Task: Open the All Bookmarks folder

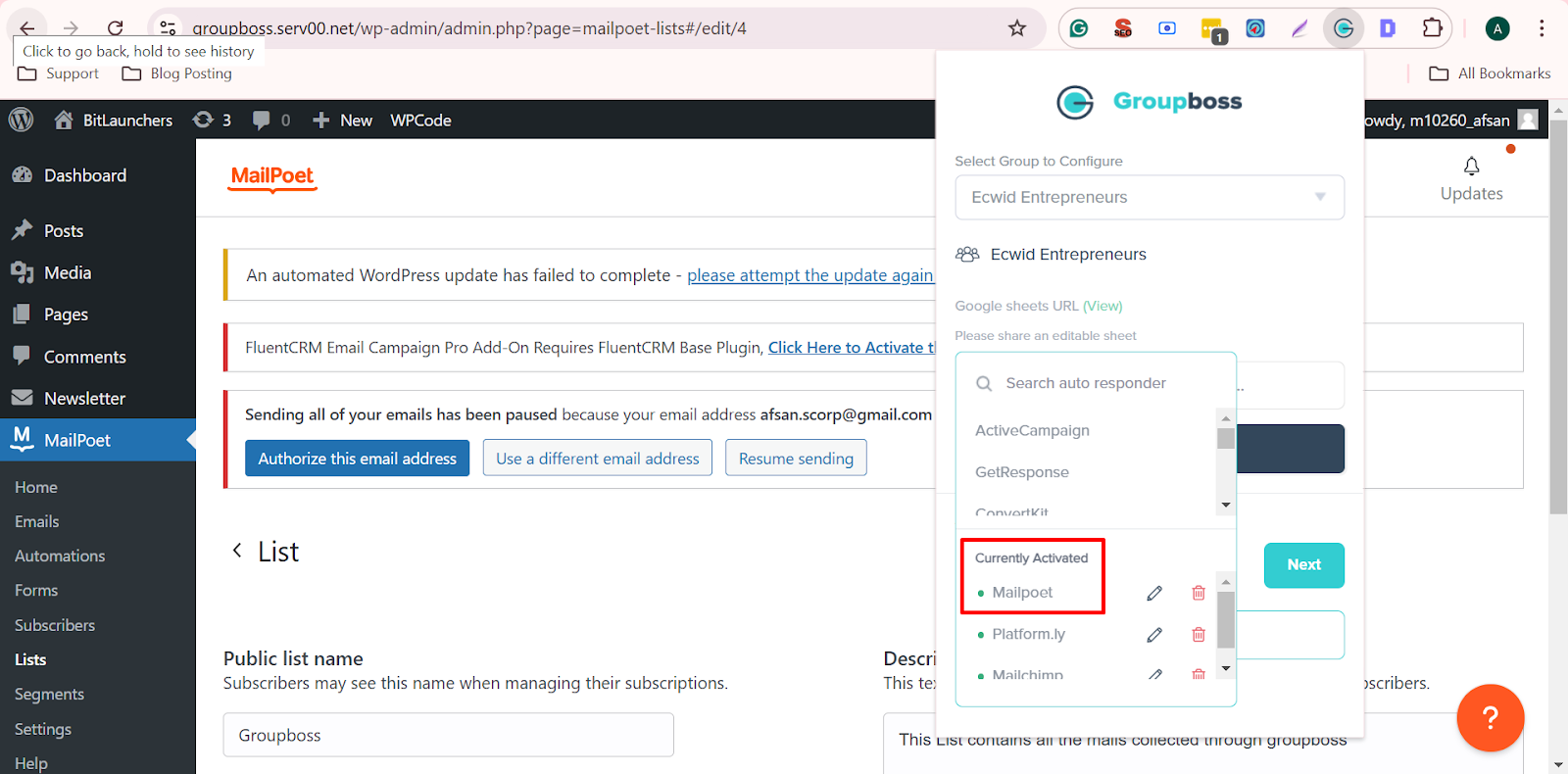Action: (1490, 73)
